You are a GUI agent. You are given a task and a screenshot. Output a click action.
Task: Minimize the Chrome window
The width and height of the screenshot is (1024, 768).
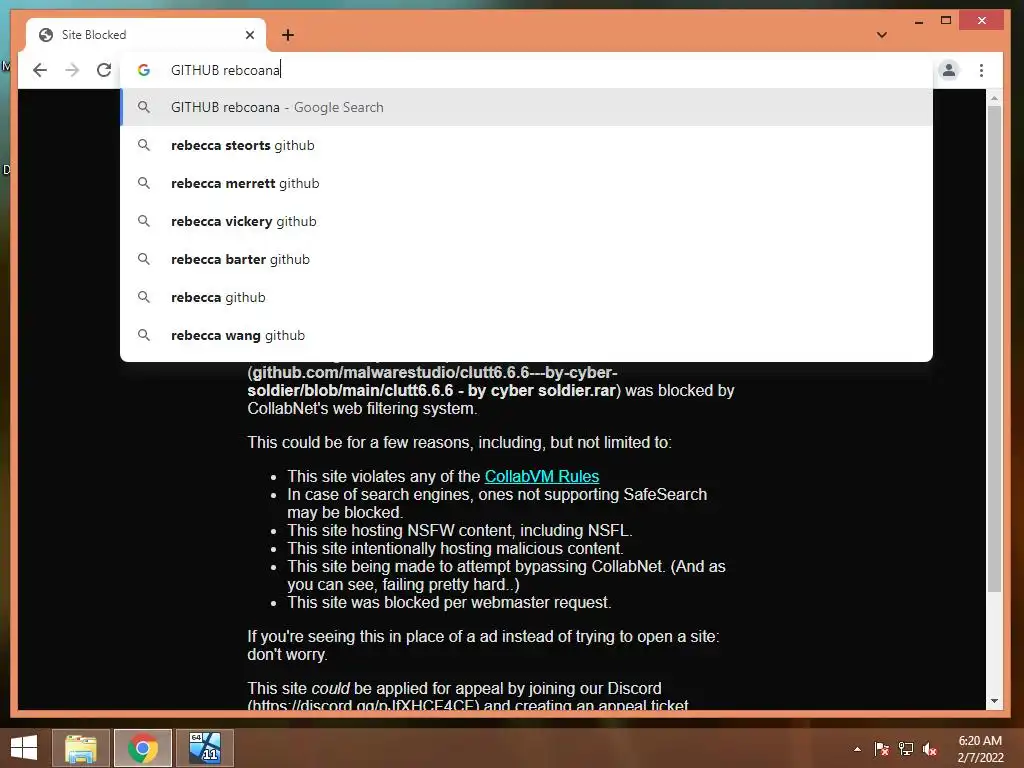(x=919, y=21)
